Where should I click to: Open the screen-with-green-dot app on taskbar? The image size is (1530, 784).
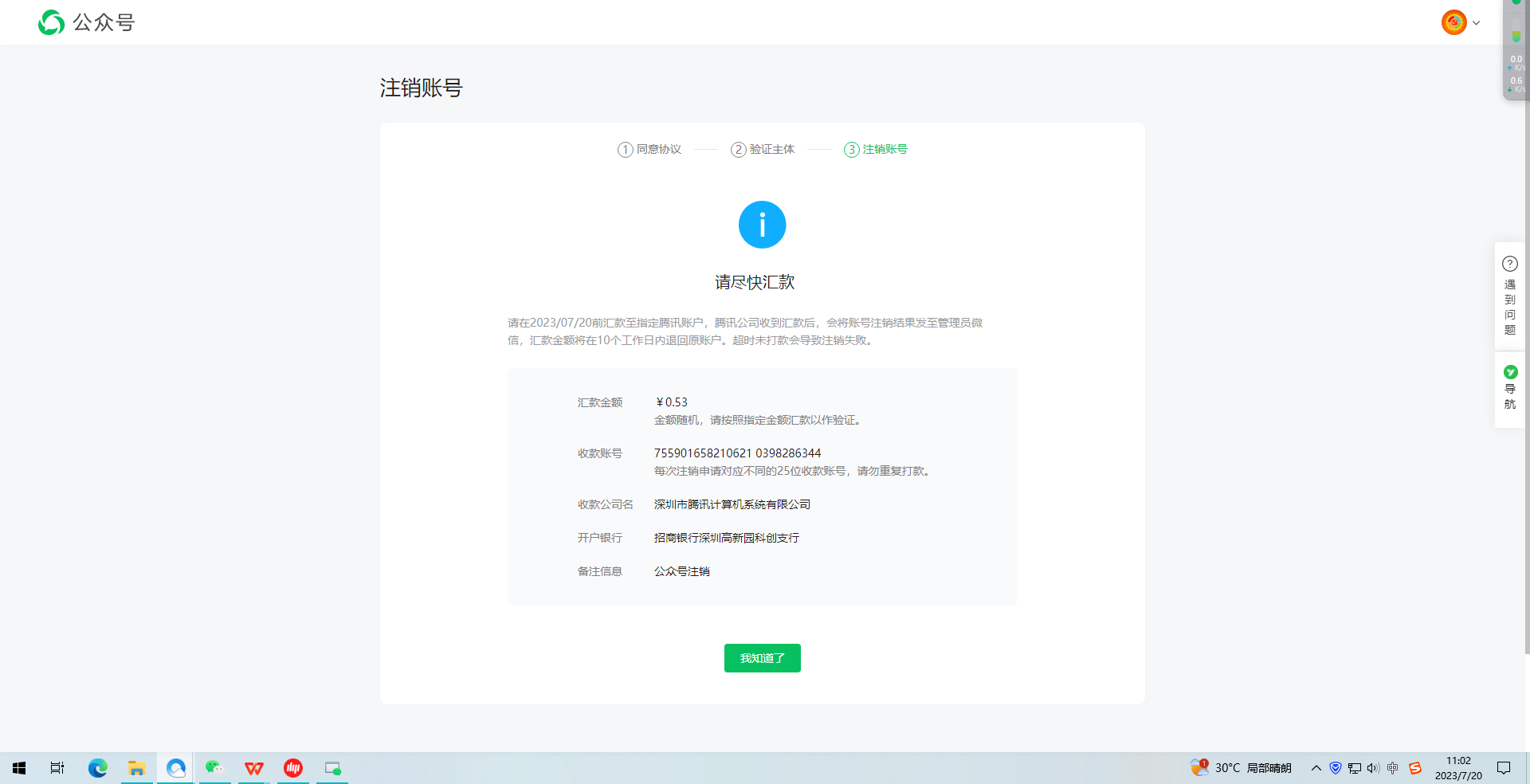332,768
